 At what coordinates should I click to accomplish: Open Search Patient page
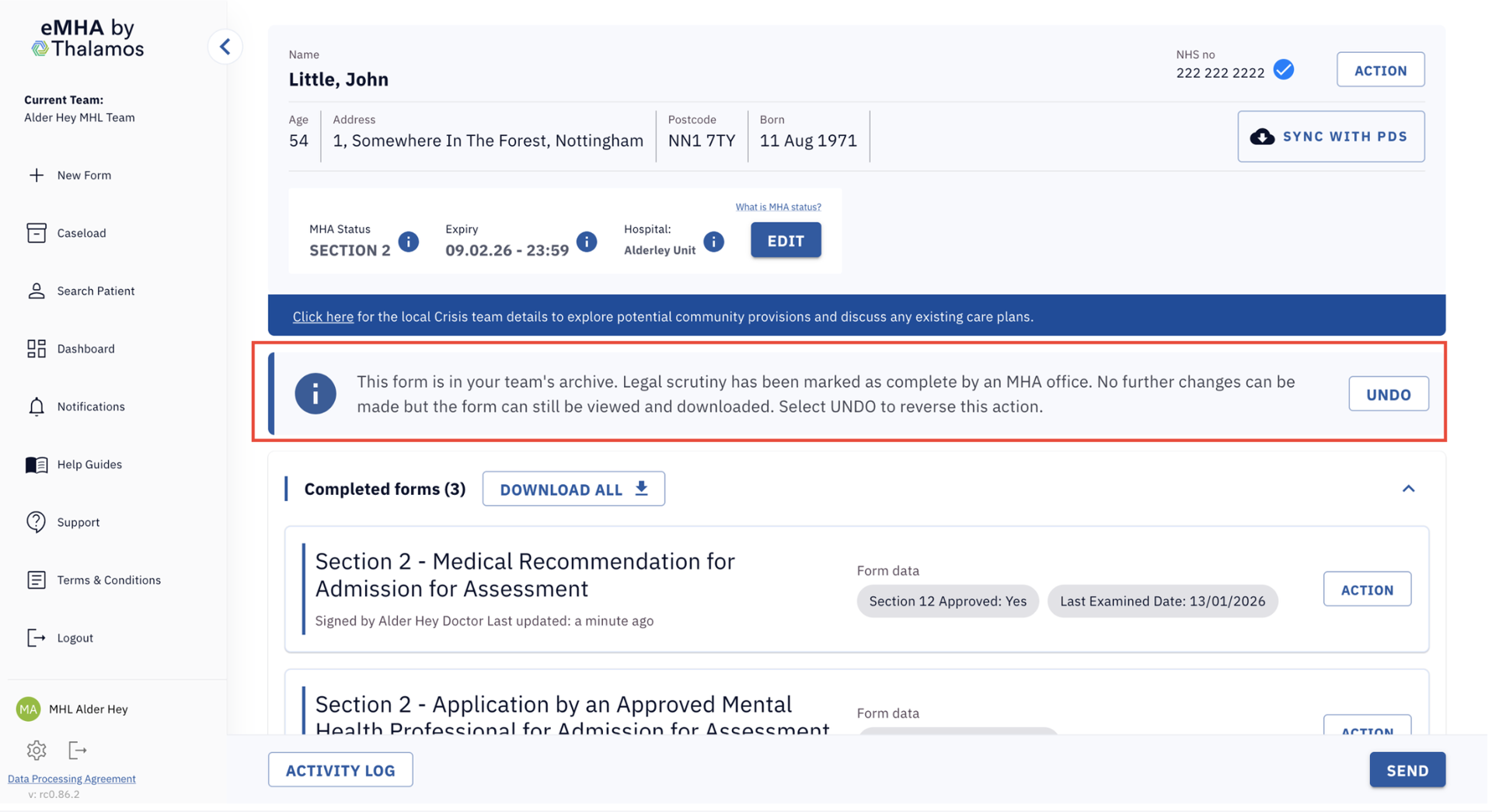coord(96,291)
